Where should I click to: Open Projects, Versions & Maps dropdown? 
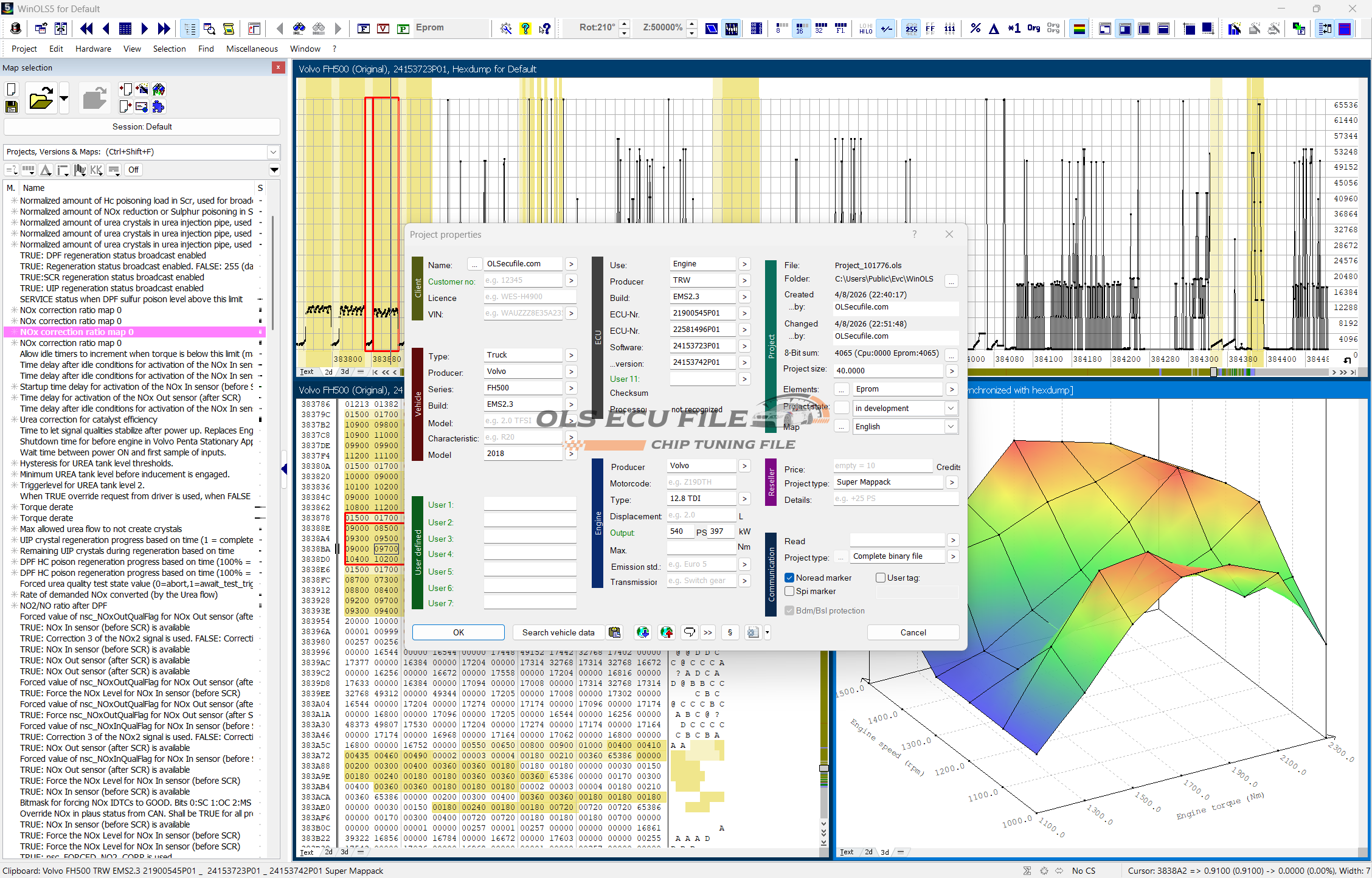point(273,152)
